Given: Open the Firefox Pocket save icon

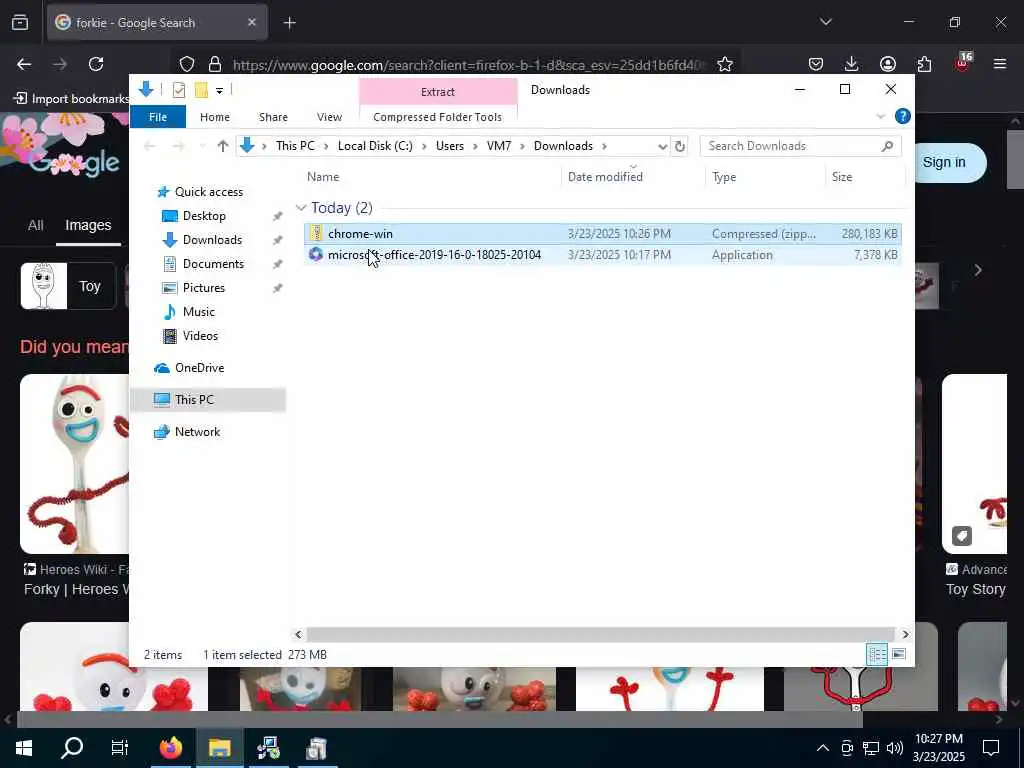Looking at the screenshot, I should coord(816,64).
